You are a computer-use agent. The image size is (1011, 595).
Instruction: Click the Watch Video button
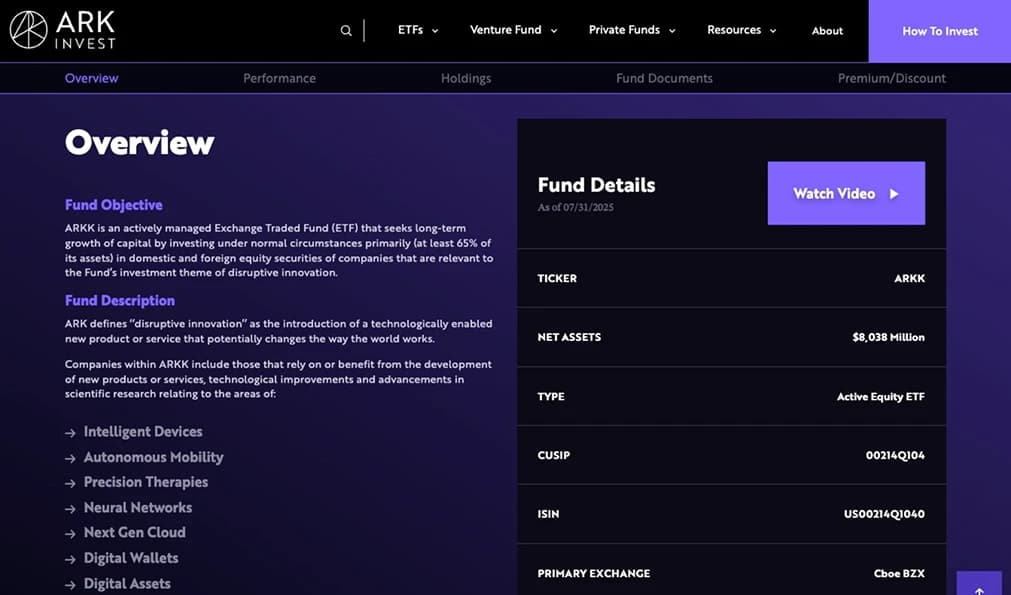coord(846,193)
